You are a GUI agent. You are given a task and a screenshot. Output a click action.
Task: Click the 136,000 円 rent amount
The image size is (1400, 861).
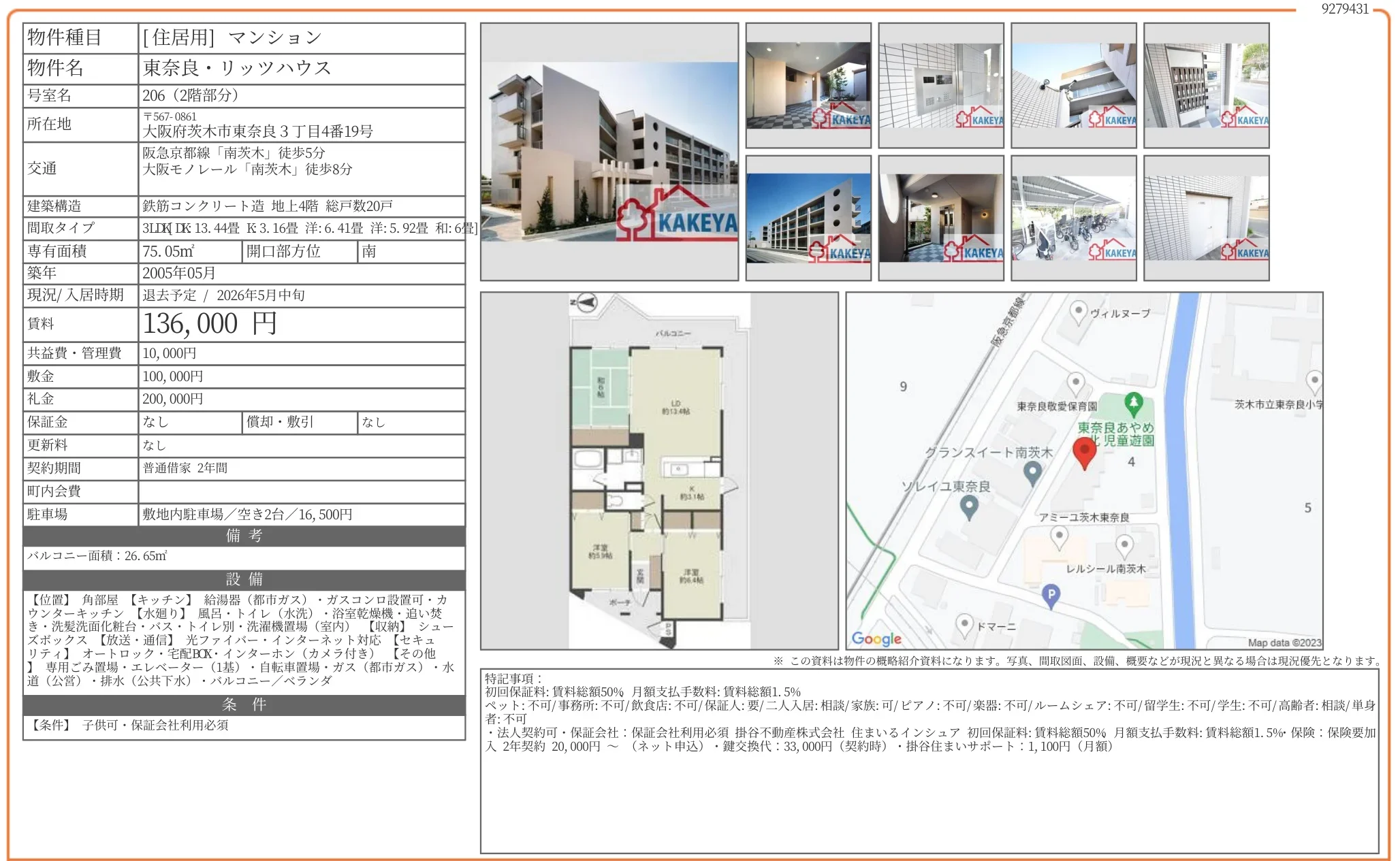tap(210, 324)
